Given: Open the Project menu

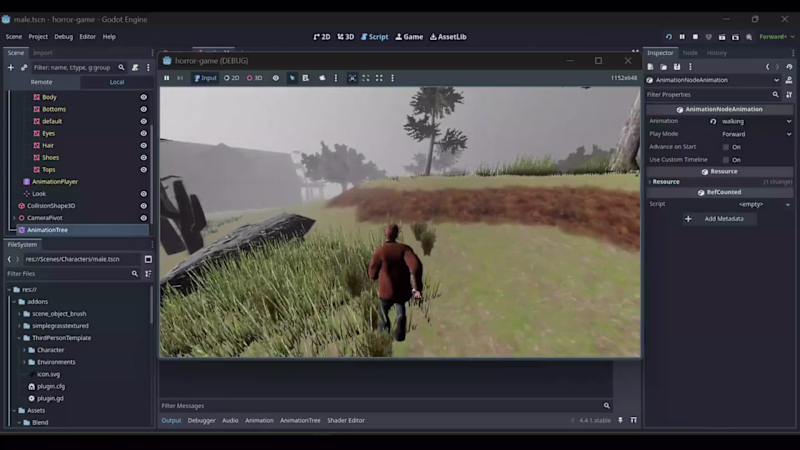Looking at the screenshot, I should tap(38, 37).
